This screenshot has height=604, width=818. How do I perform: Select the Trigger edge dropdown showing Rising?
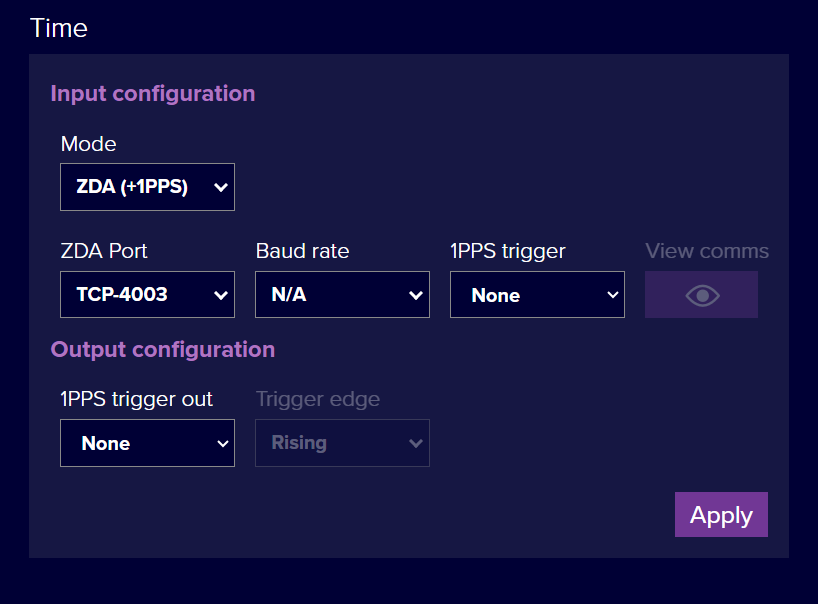(x=342, y=443)
